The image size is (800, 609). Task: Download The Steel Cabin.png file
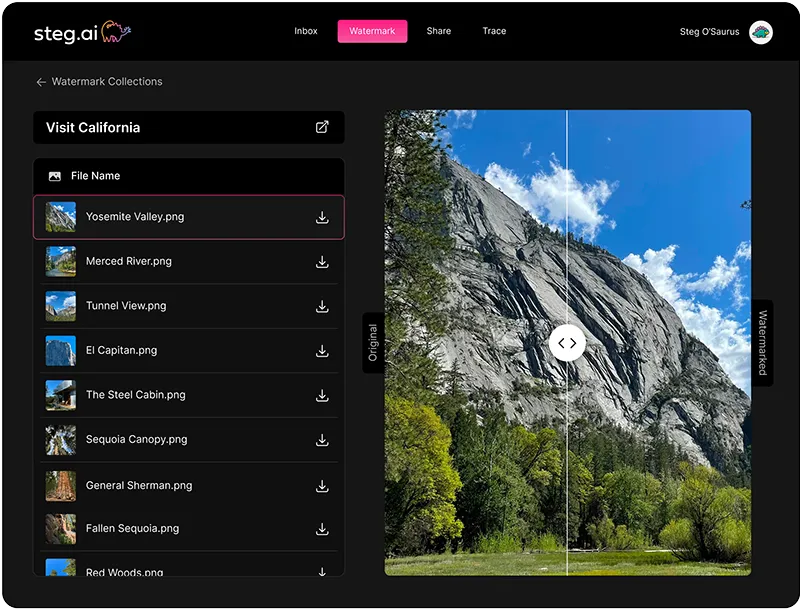(322, 395)
